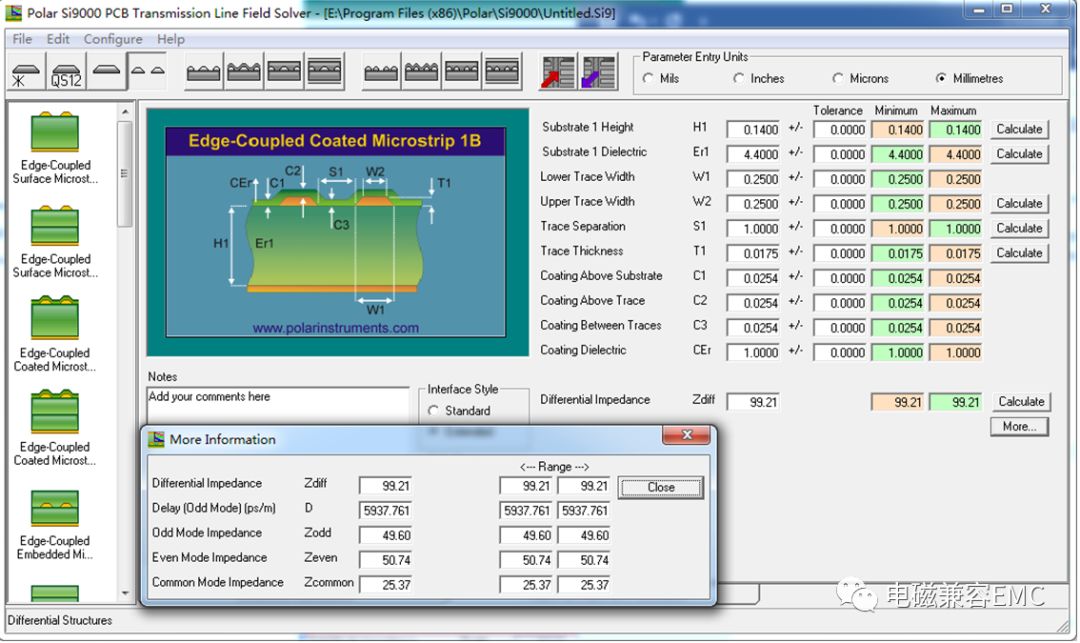Click the Zdiff result field

tap(753, 402)
